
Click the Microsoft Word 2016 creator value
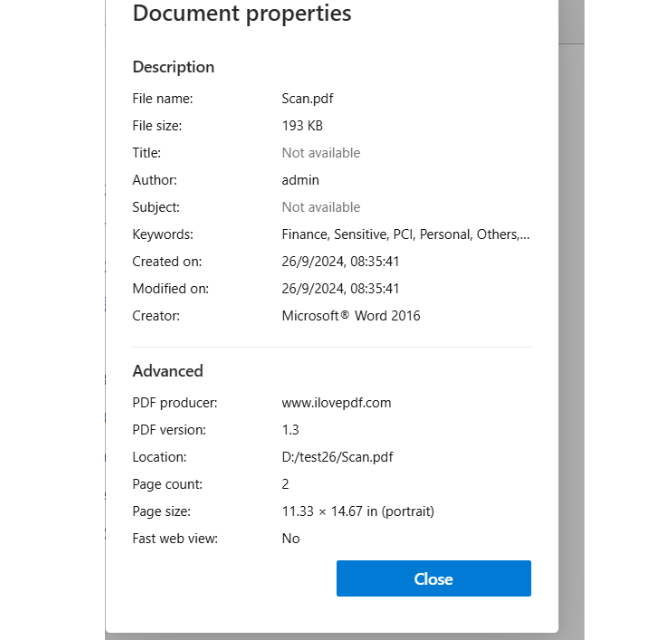(x=351, y=315)
